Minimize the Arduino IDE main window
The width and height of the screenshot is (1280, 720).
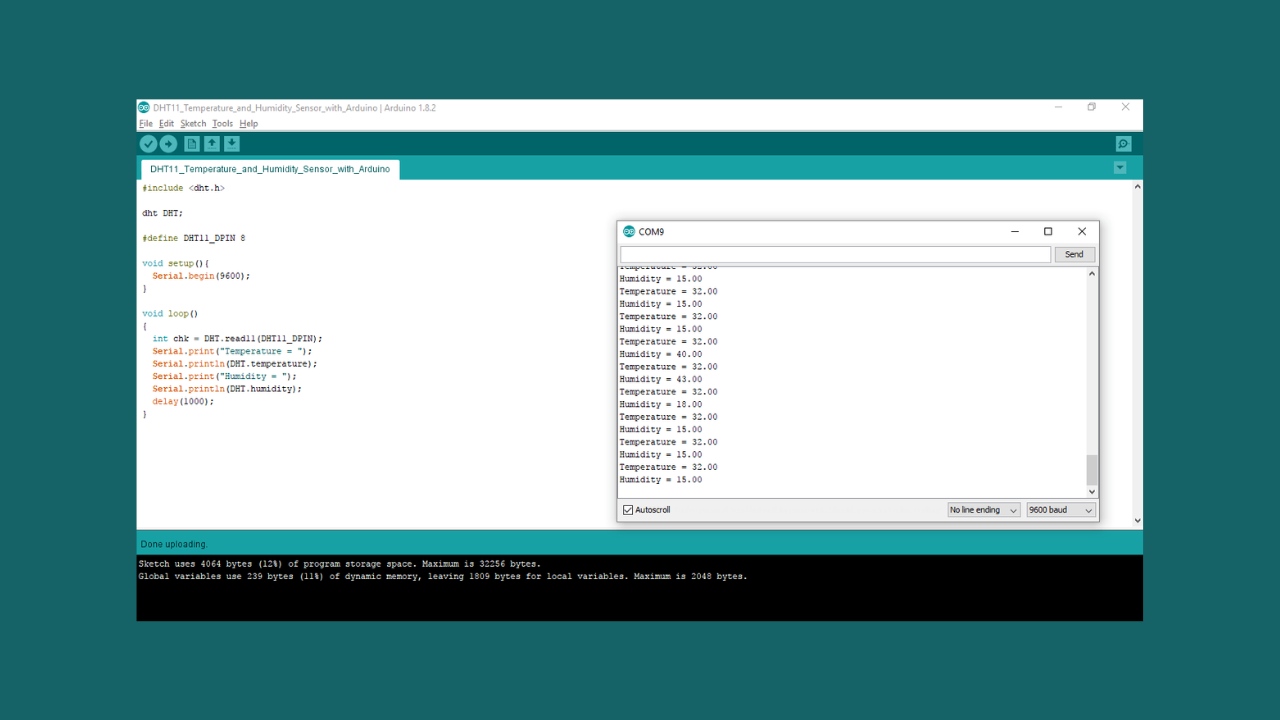click(1058, 107)
